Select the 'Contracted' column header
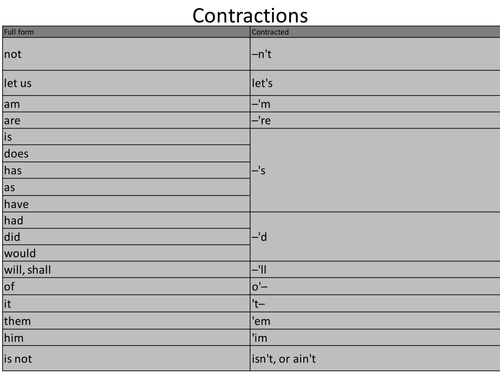This screenshot has width=500, height=375. (x=375, y=32)
